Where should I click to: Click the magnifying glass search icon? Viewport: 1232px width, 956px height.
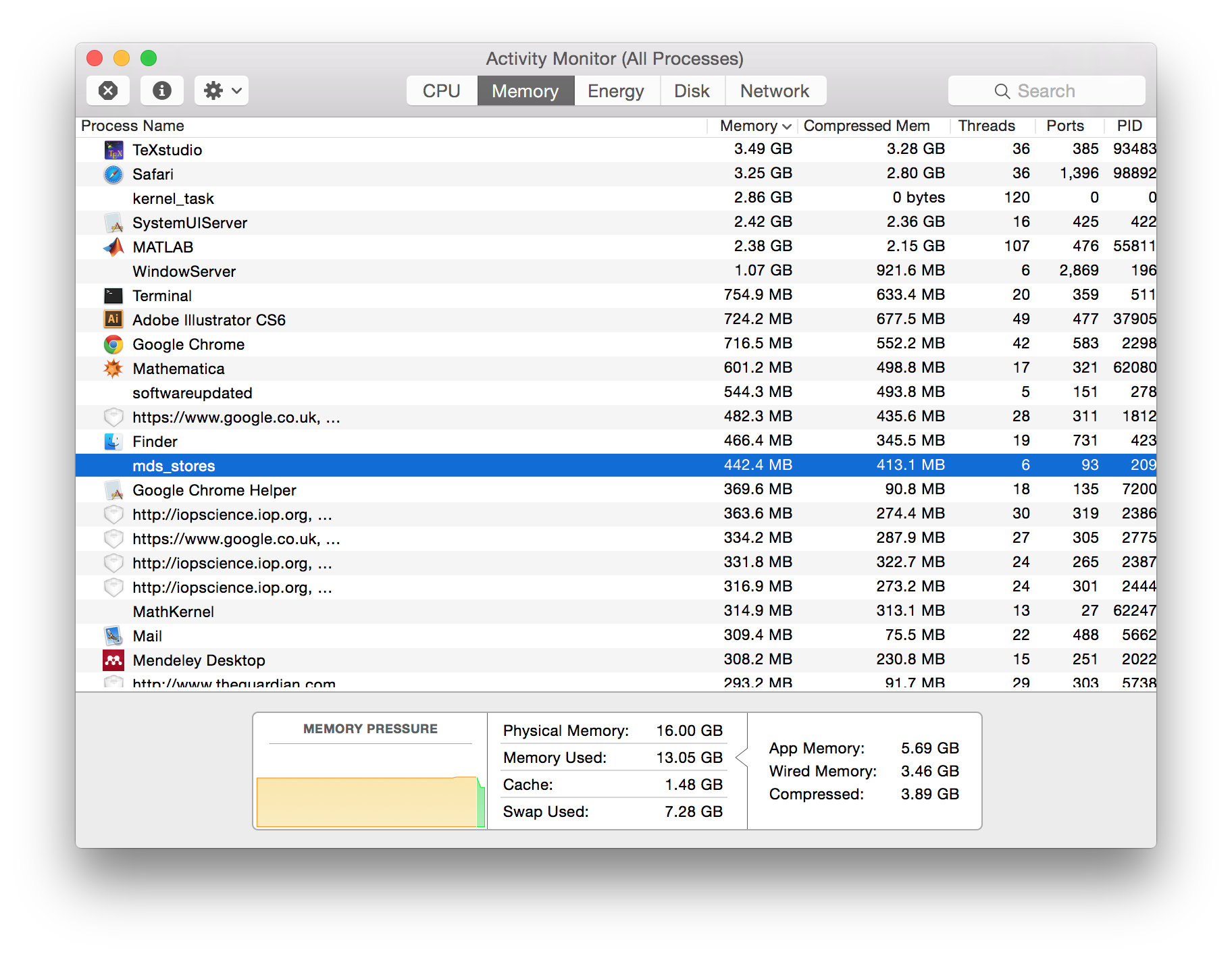1002,91
